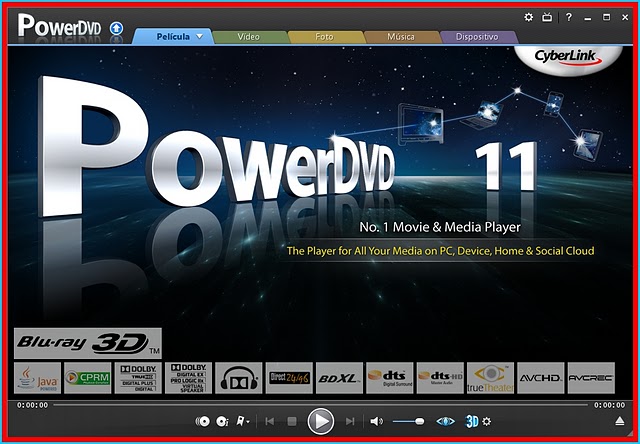Mute audio with the speaker icon
Viewport: 640px width, 444px height.
tap(376, 421)
